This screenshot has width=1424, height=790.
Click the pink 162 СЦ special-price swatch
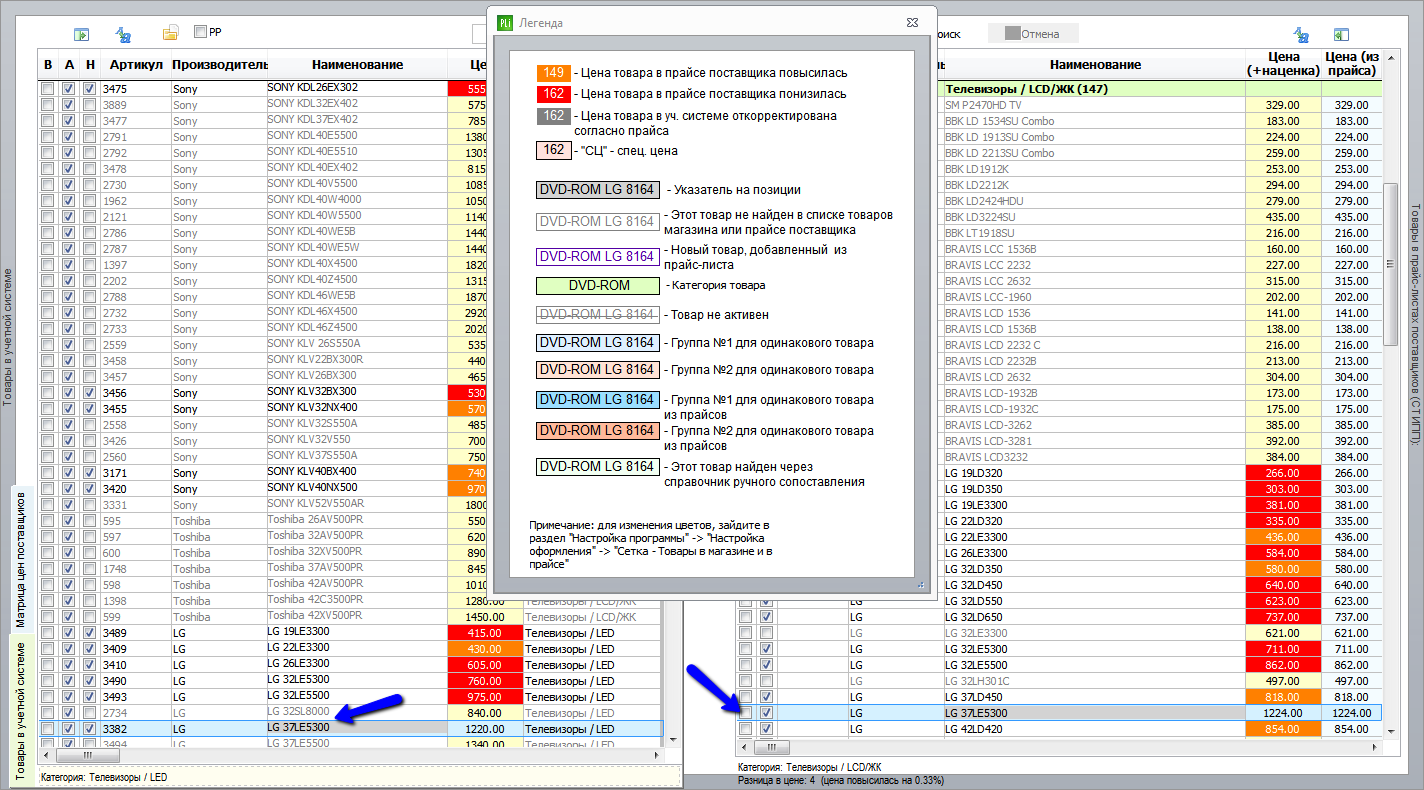pyautogui.click(x=555, y=151)
